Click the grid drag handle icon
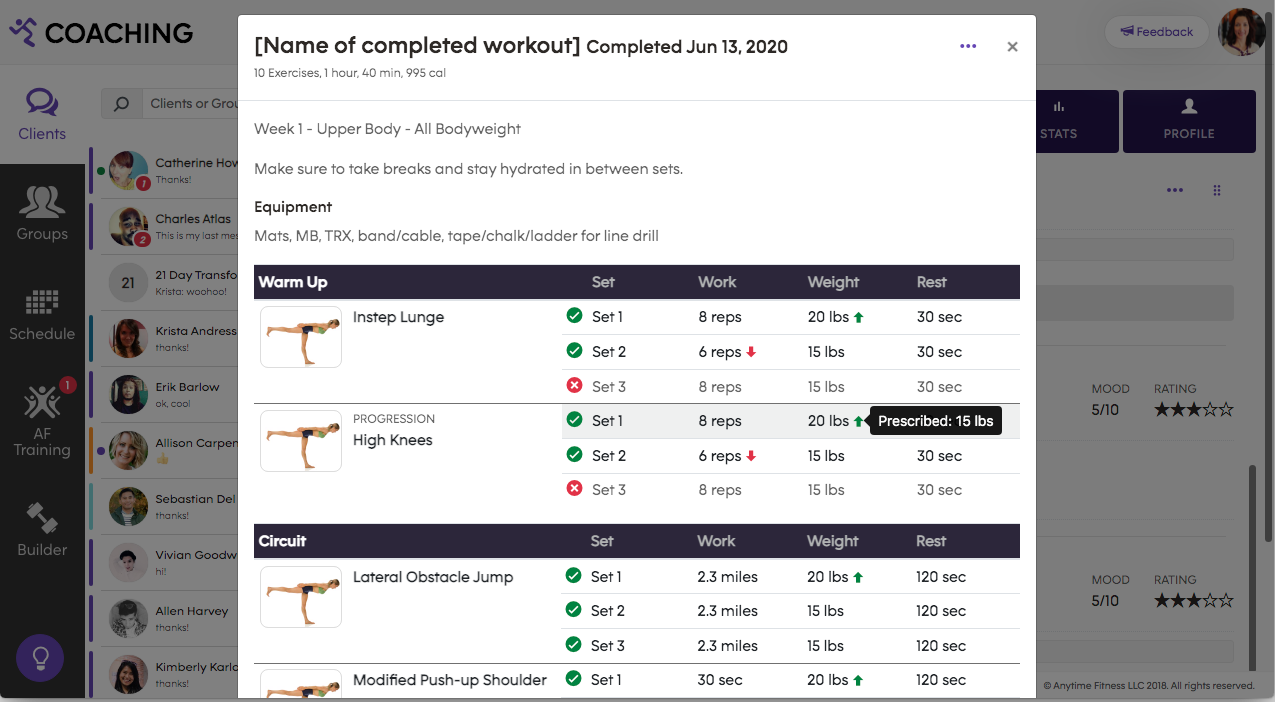 pyautogui.click(x=1217, y=190)
